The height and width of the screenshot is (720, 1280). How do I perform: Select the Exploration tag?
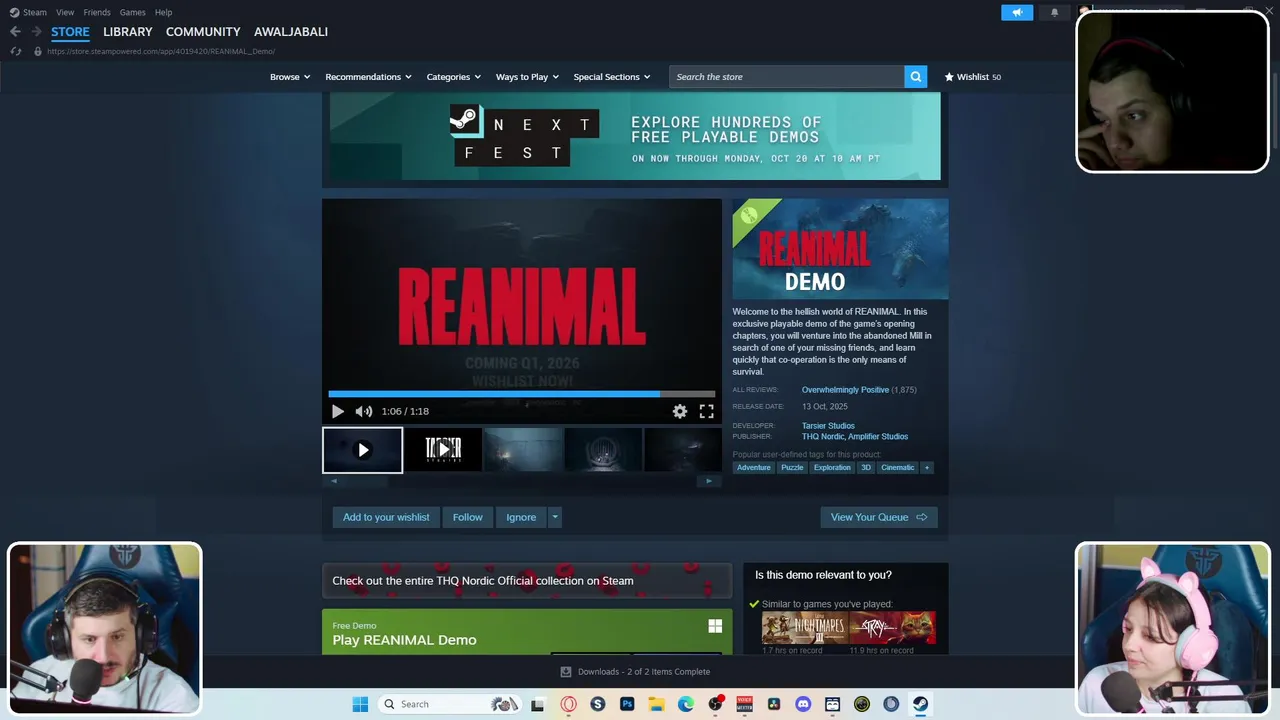coord(832,467)
